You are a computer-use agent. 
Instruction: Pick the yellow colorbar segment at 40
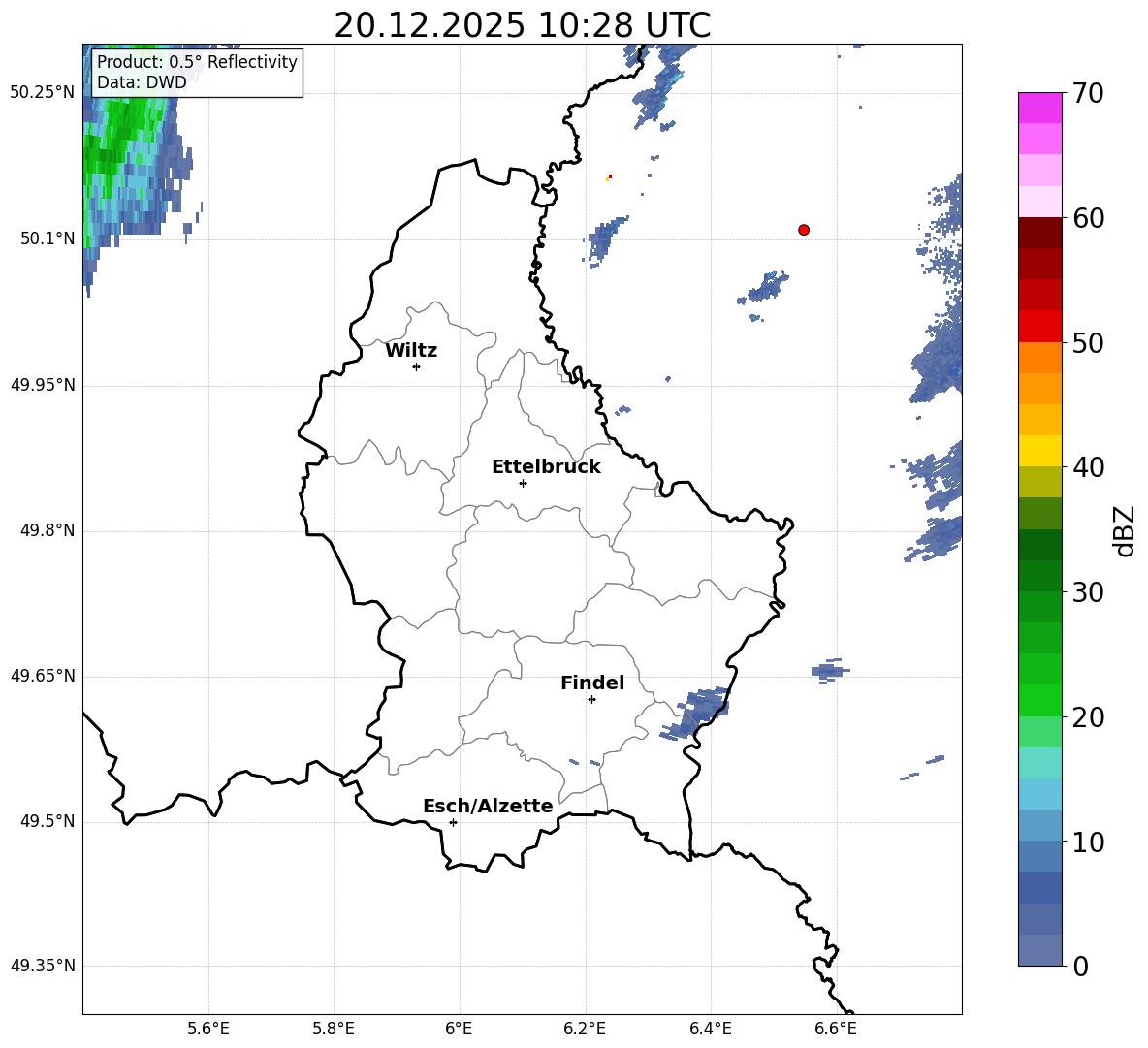1039,451
